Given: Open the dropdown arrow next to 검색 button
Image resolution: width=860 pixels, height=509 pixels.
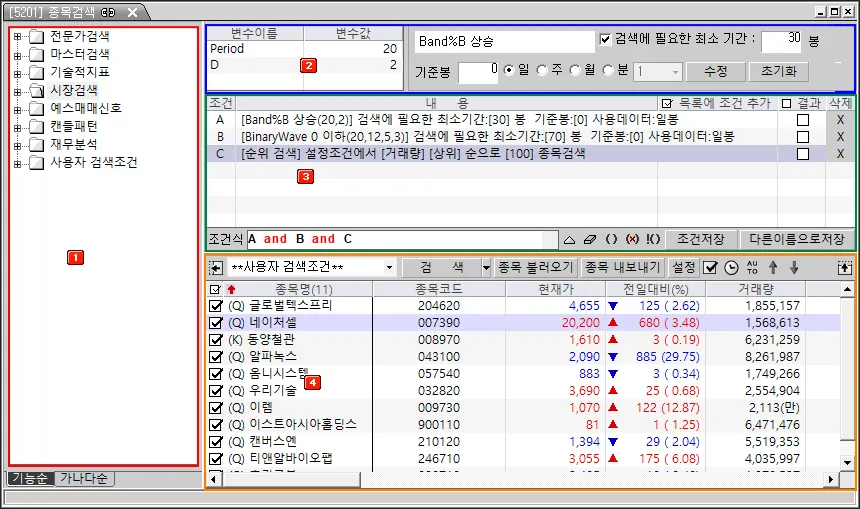Looking at the screenshot, I should (485, 268).
